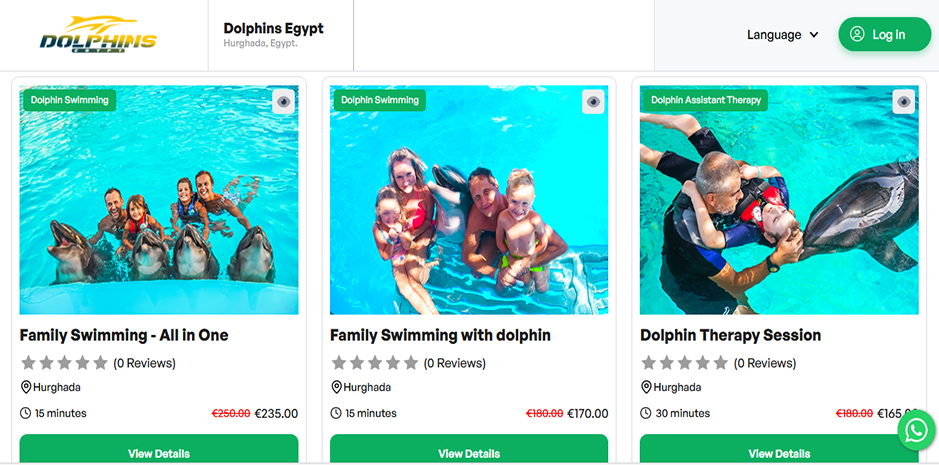Open WhatsApp chat floating button

(916, 430)
